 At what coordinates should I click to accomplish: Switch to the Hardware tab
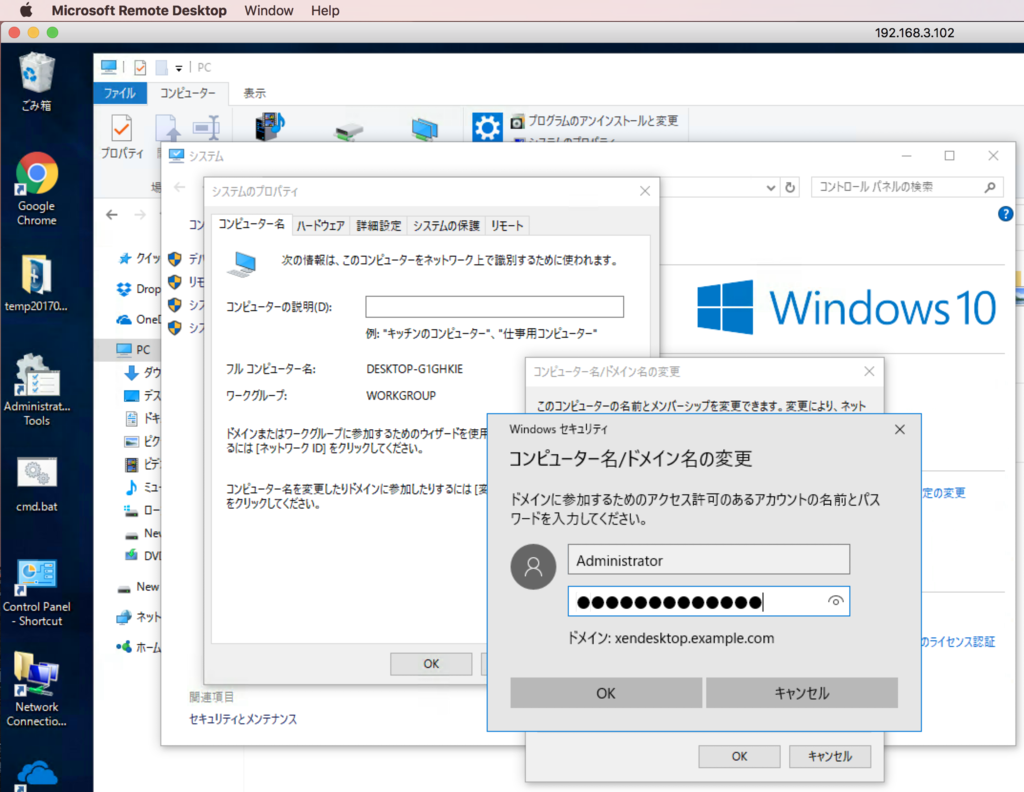click(x=321, y=226)
